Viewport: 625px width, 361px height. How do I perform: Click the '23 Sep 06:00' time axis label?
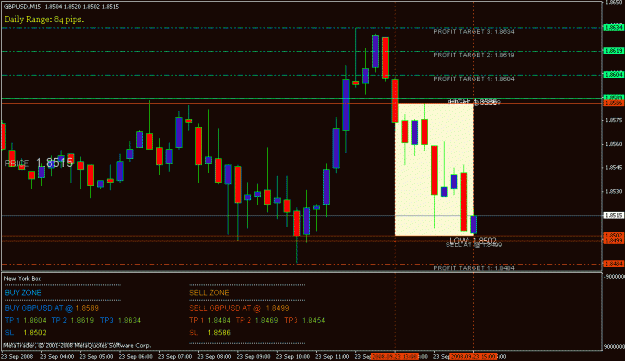[136, 357]
